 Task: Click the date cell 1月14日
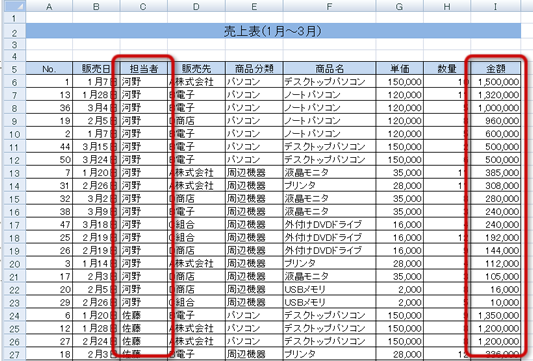tap(96, 263)
